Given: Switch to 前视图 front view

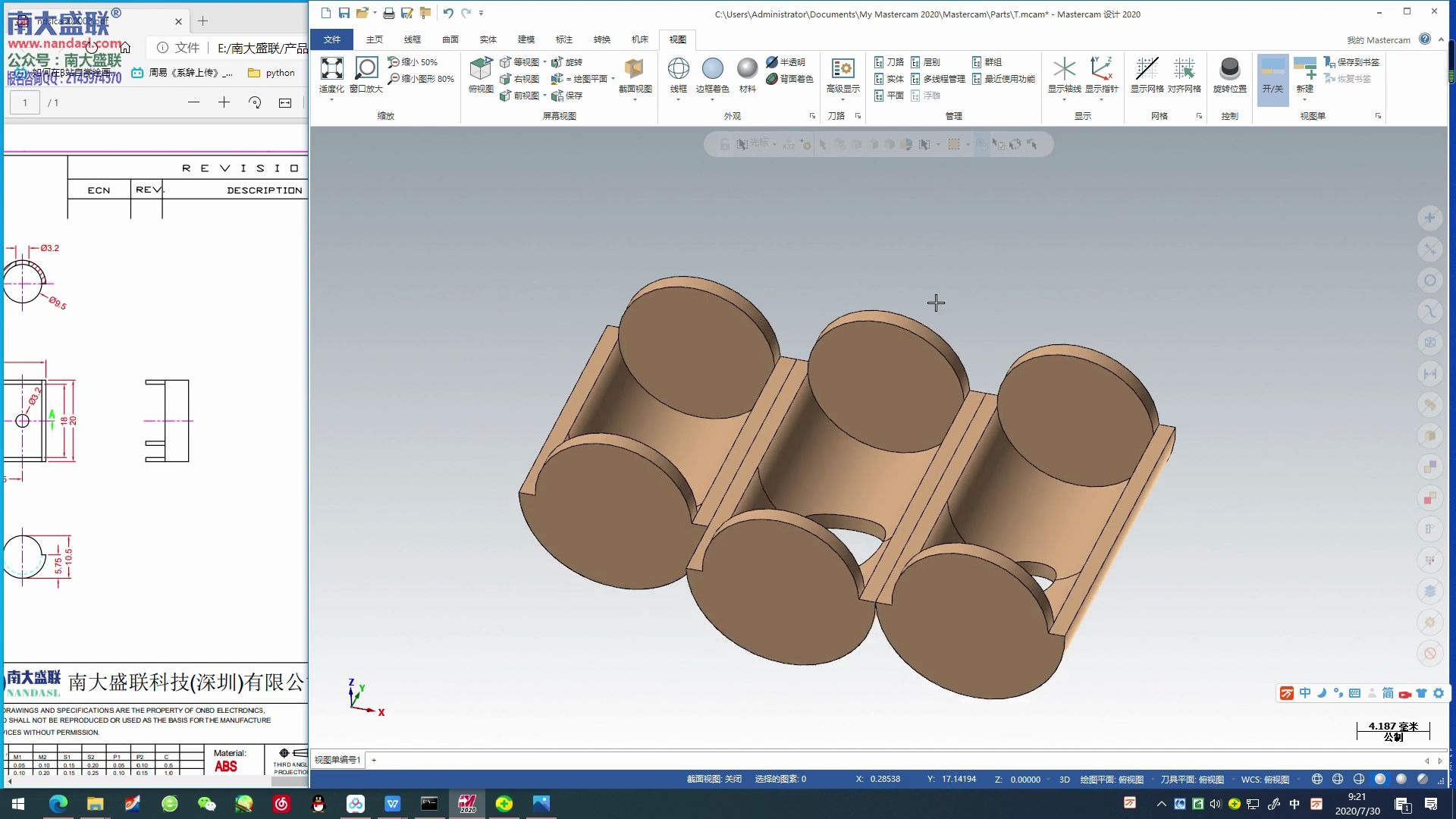Looking at the screenshot, I should [x=519, y=96].
